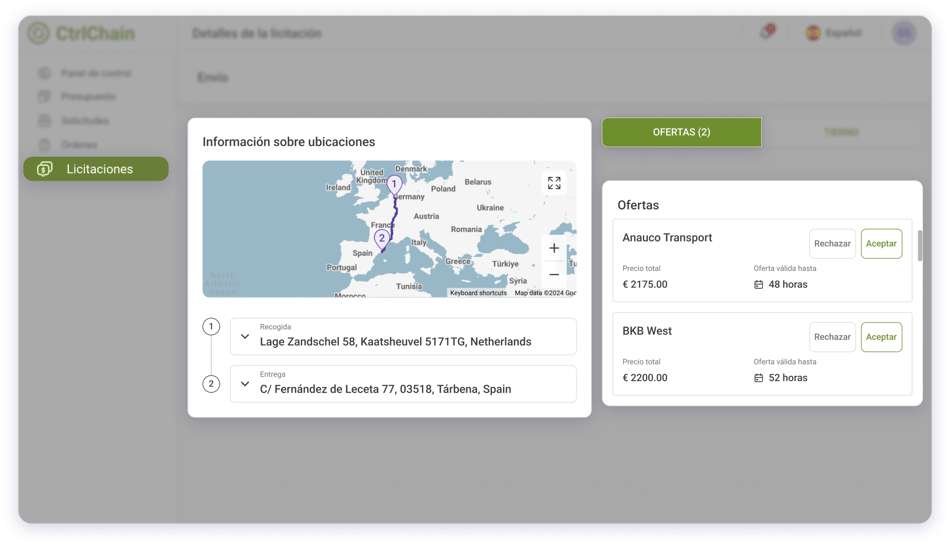Accept the BKB West offer
950x545 pixels.
881,337
